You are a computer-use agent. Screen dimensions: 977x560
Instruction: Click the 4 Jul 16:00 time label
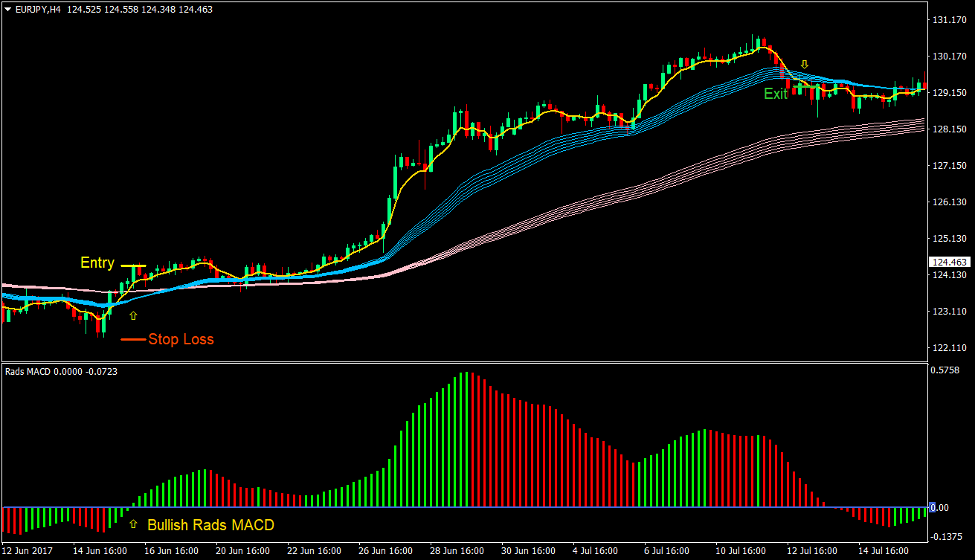[x=595, y=551]
